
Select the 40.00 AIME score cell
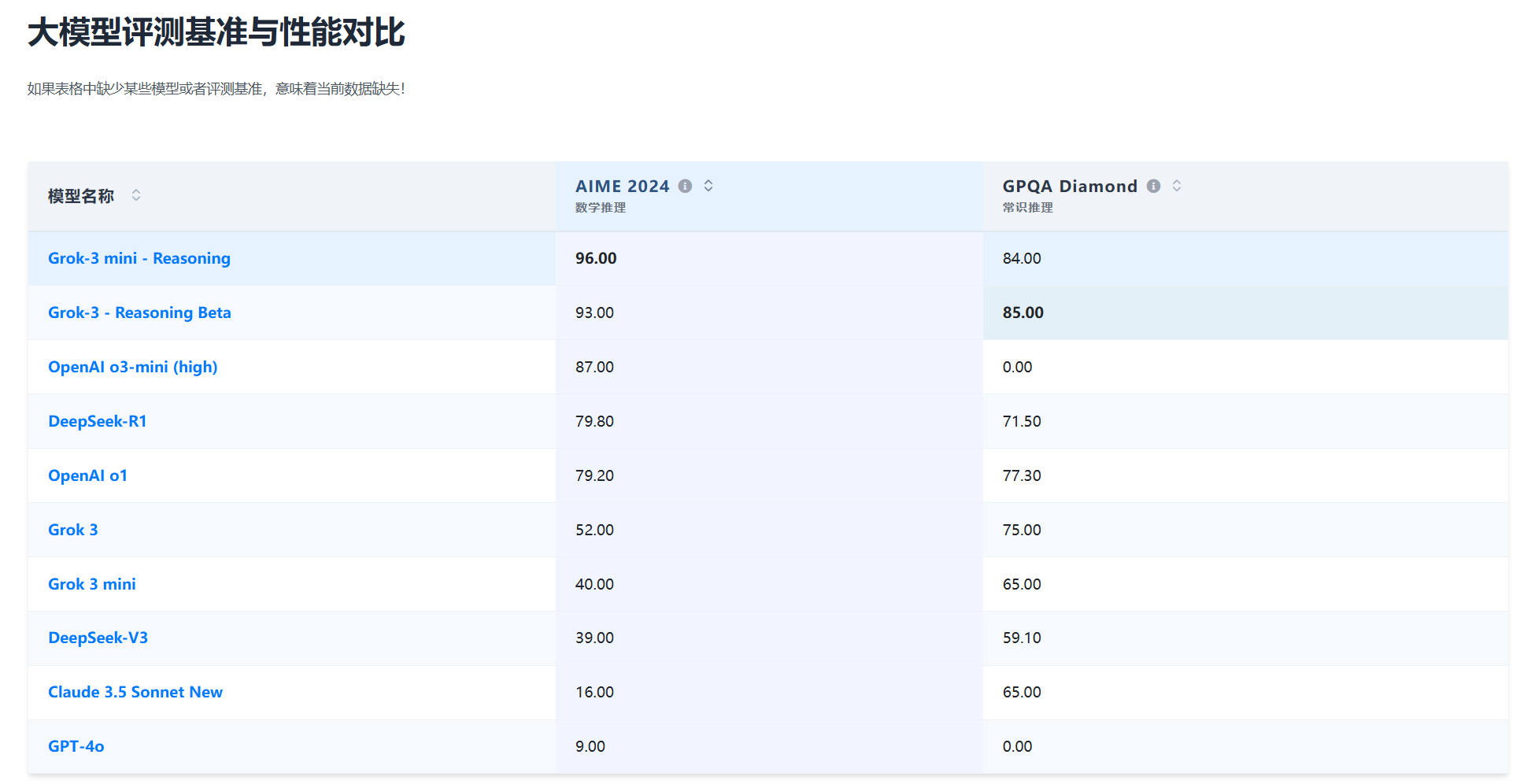point(769,584)
